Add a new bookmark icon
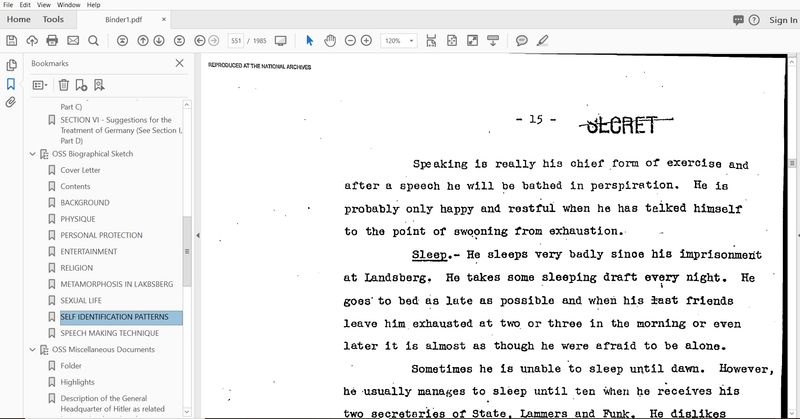The height and width of the screenshot is (419, 800). tap(81, 85)
